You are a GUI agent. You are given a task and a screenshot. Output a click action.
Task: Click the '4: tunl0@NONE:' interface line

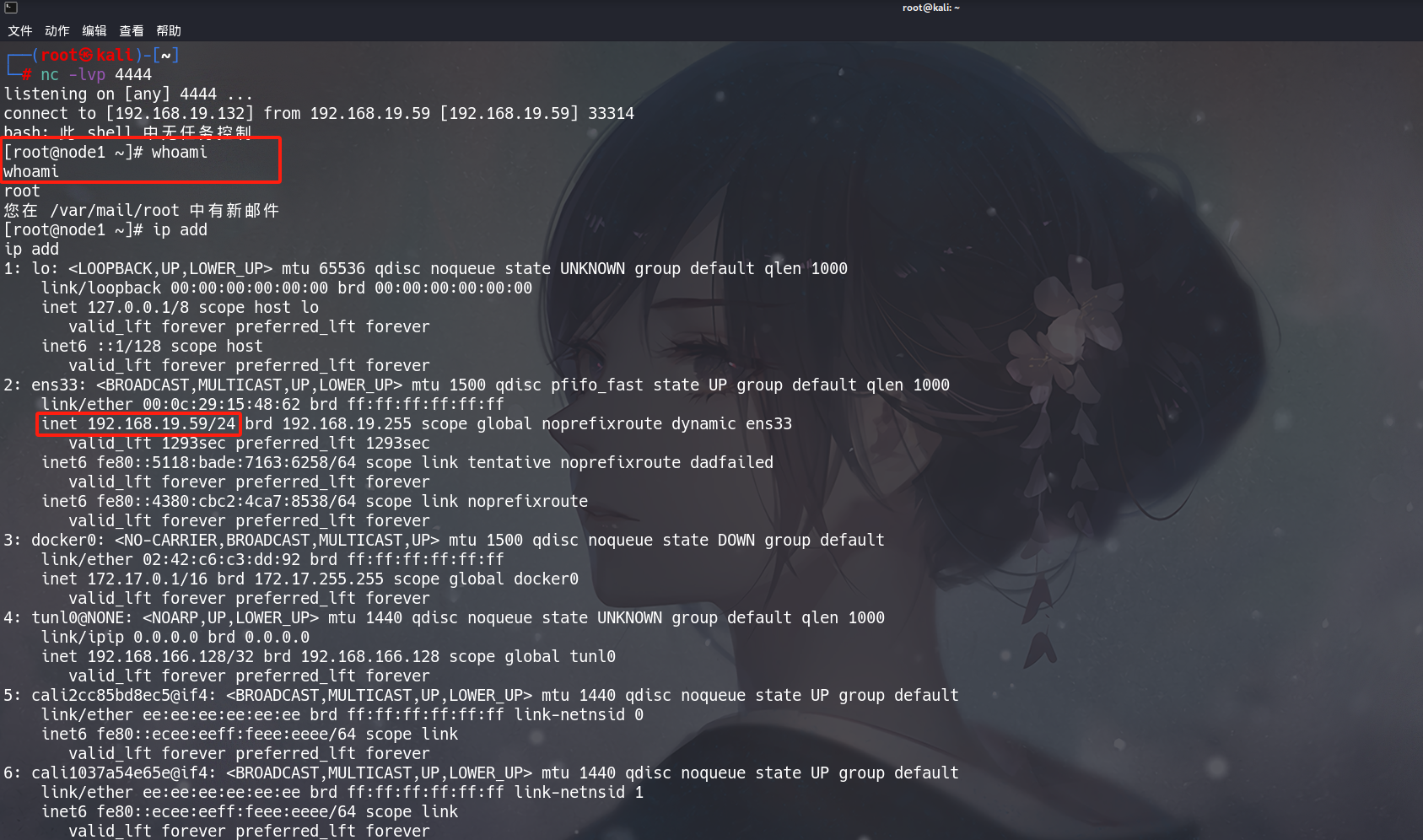[x=445, y=618]
